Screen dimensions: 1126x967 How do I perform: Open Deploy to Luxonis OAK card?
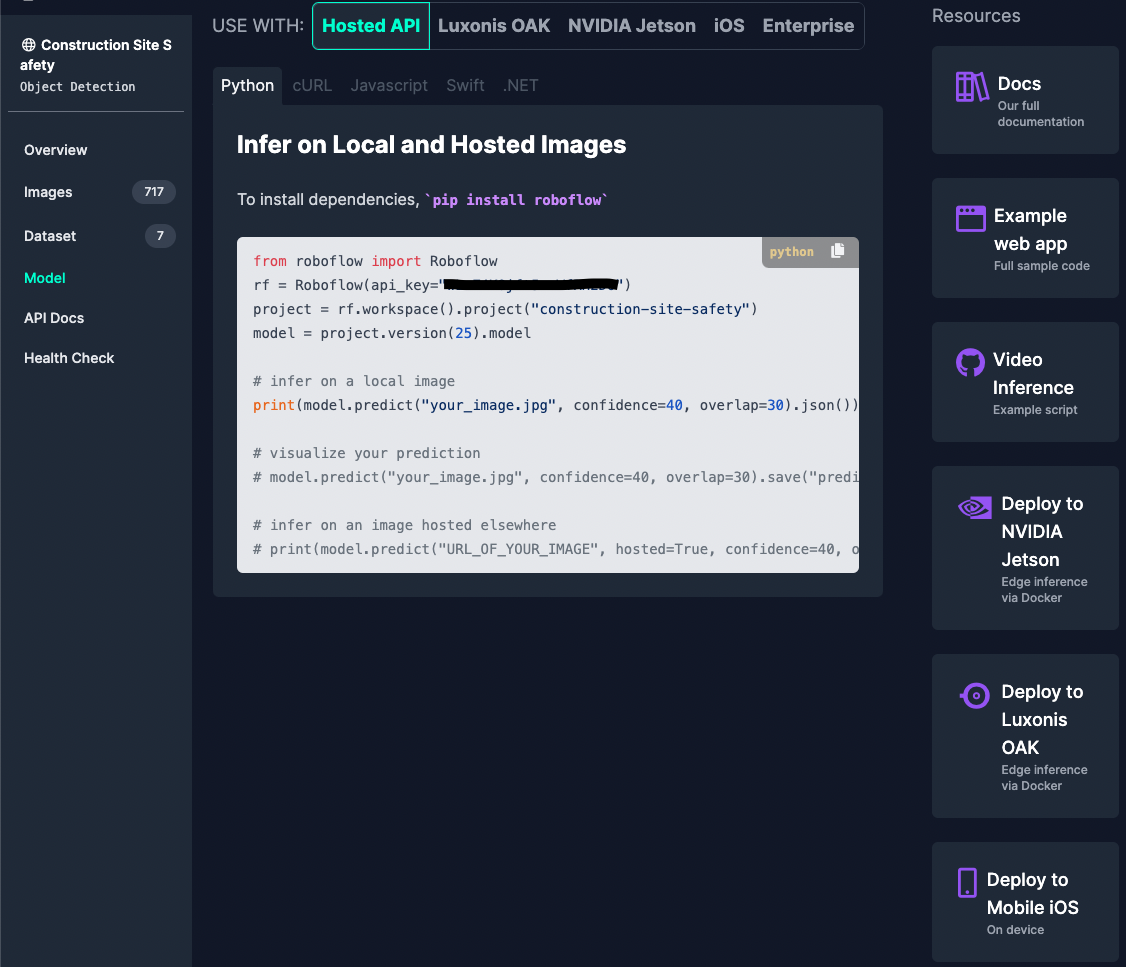click(1025, 736)
